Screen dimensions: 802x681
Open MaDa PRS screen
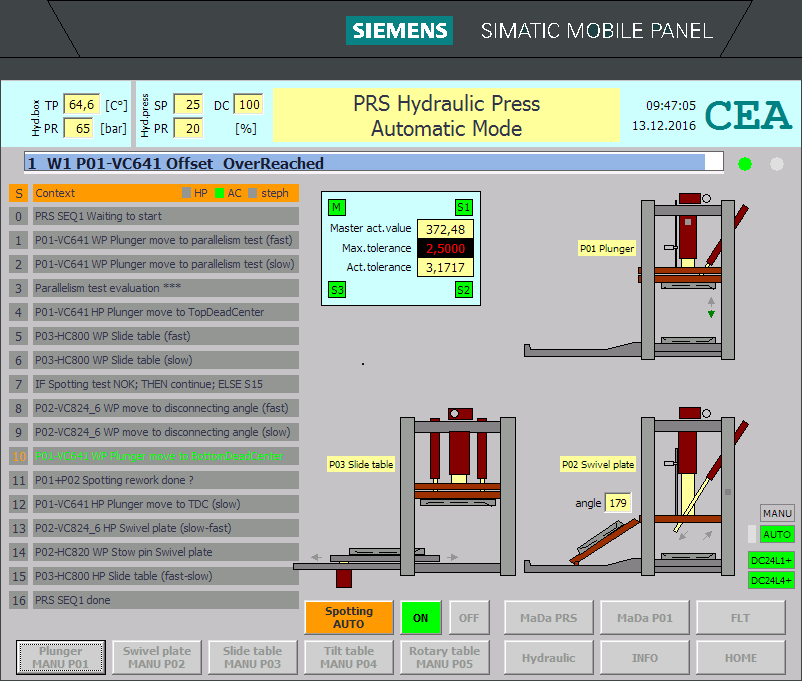(x=549, y=618)
